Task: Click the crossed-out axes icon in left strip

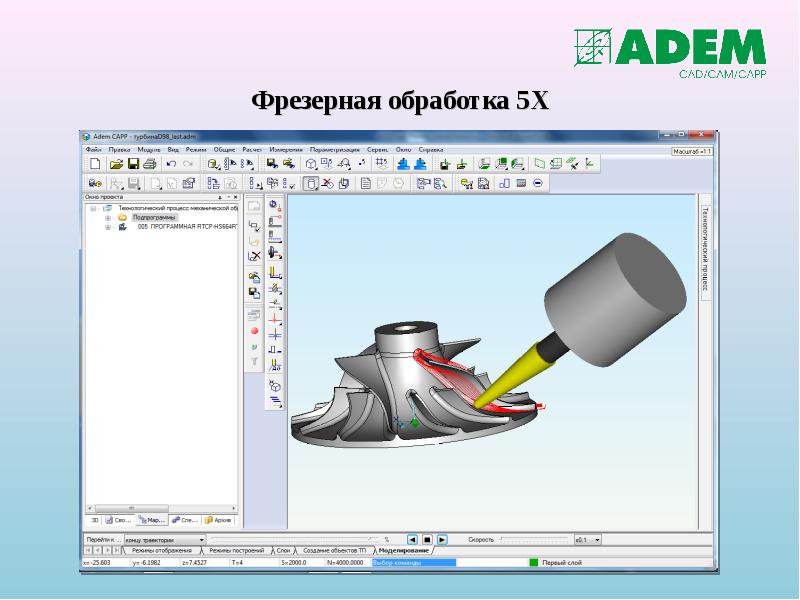Action: [x=254, y=256]
